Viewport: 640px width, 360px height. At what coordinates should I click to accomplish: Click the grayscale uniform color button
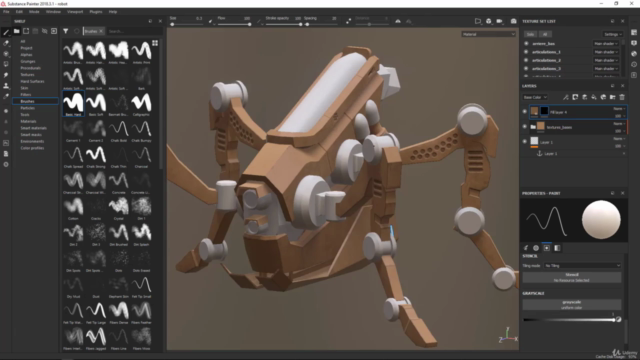572,304
